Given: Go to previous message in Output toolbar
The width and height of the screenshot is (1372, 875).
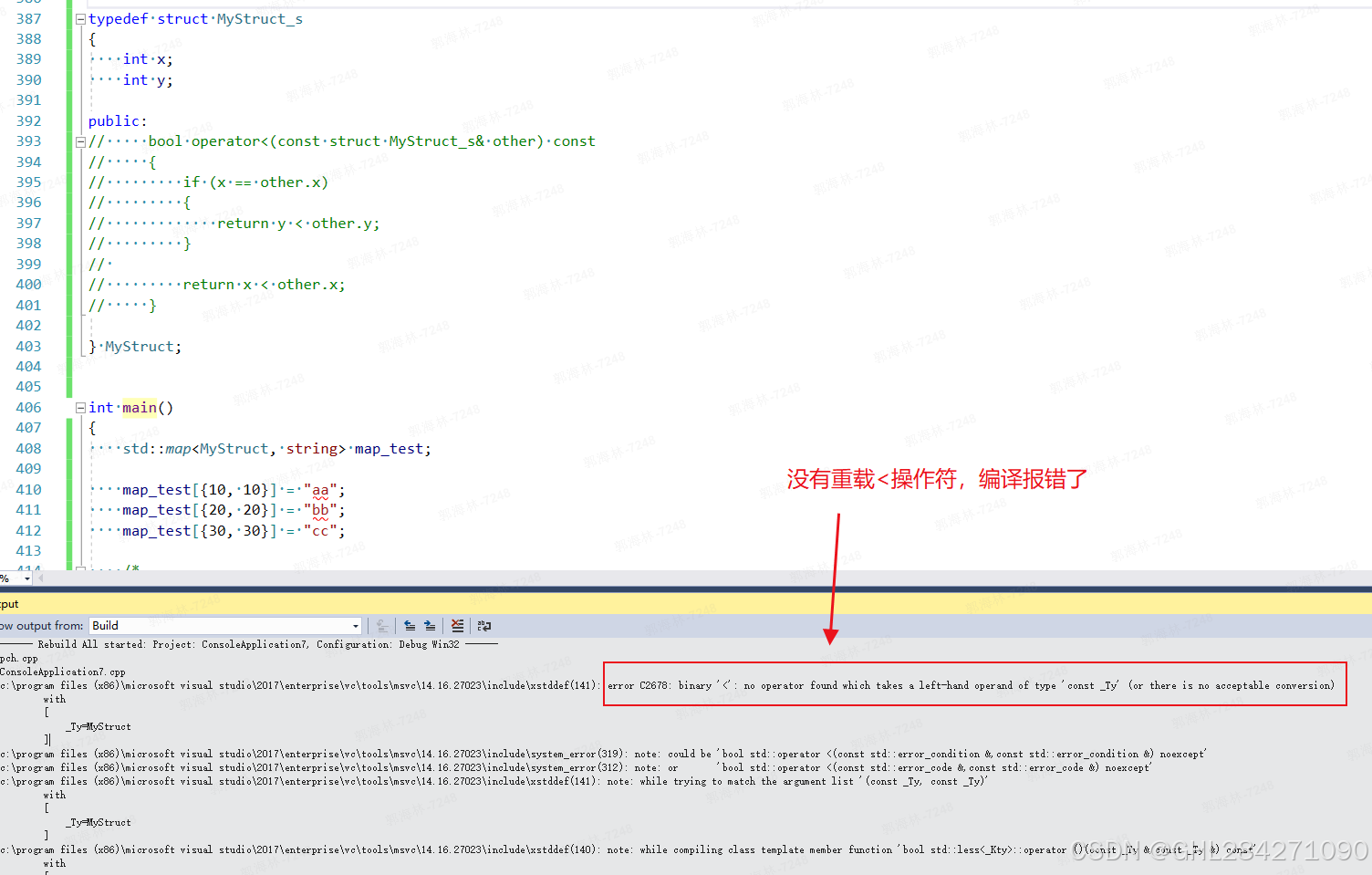Looking at the screenshot, I should point(410,626).
